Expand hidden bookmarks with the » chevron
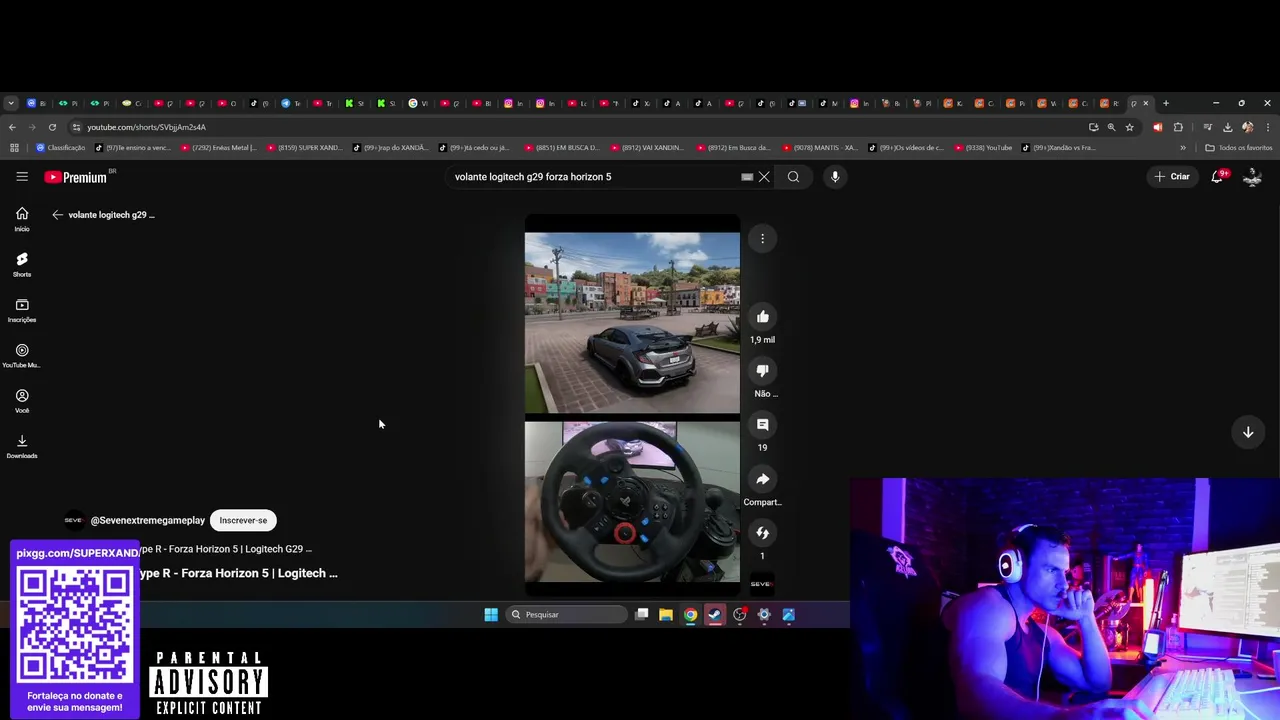 (x=1183, y=148)
